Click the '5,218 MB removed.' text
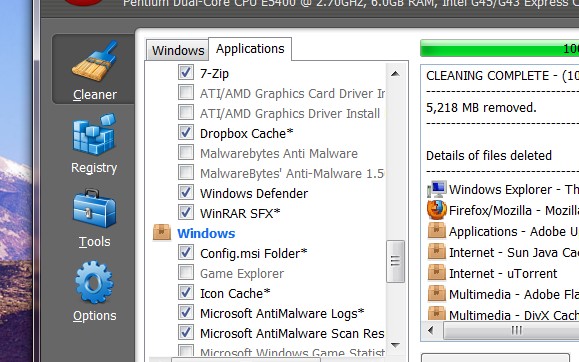 (x=481, y=108)
